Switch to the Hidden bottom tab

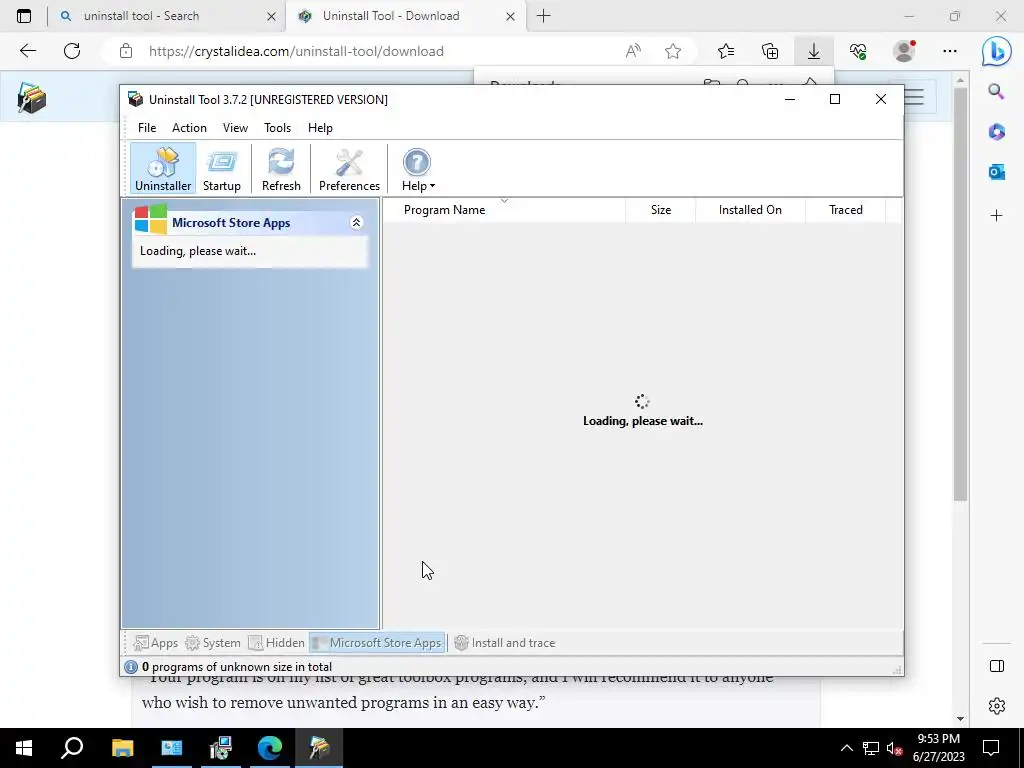[277, 643]
